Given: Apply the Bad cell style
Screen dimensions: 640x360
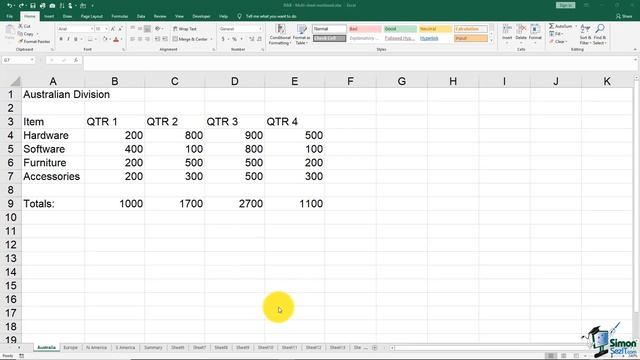Looking at the screenshot, I should [x=365, y=29].
